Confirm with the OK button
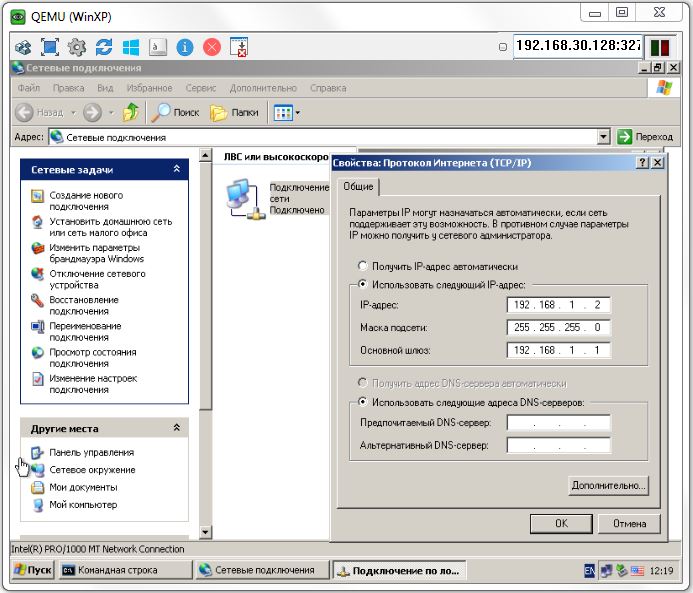 pos(561,524)
